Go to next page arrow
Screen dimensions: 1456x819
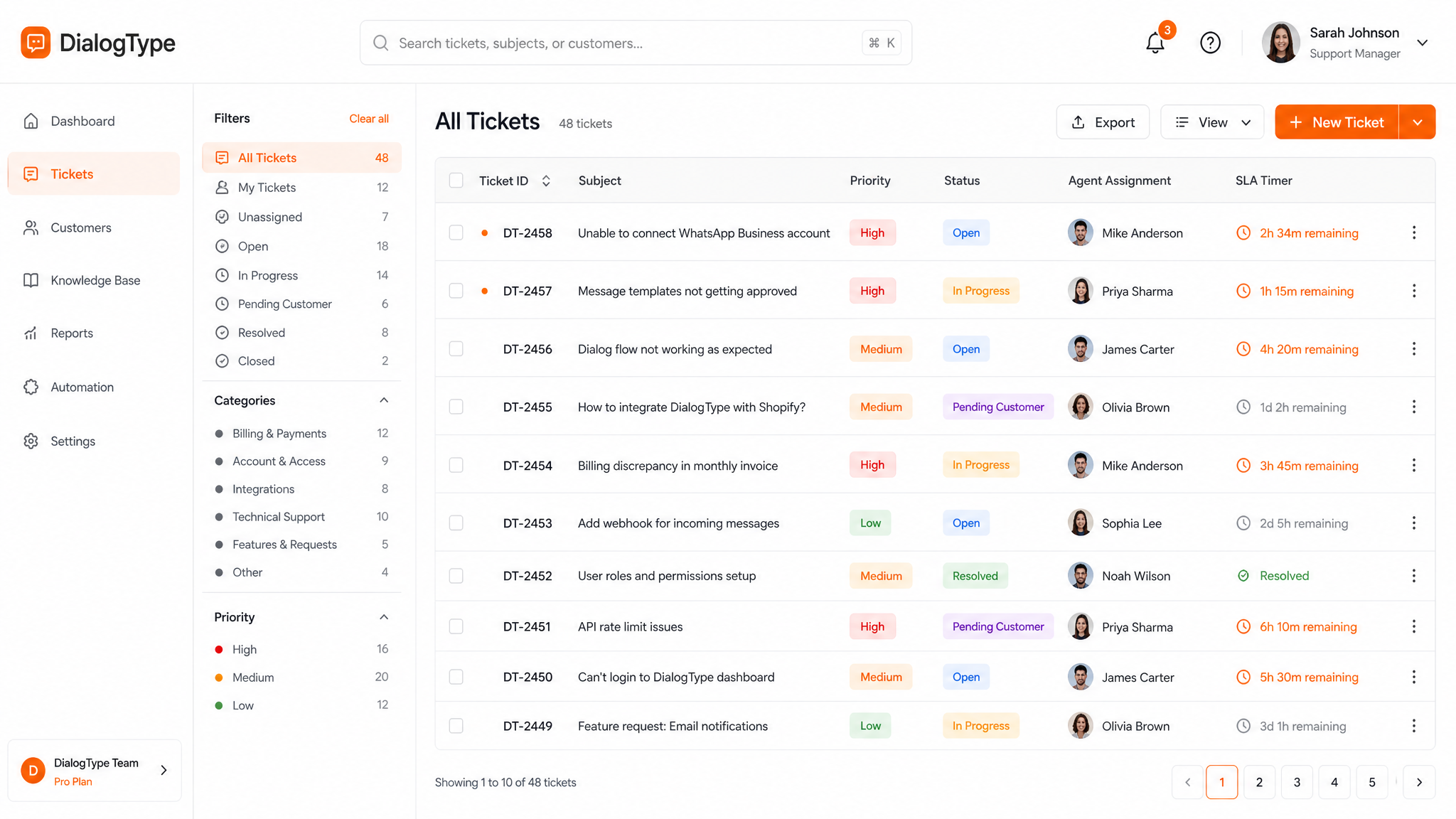coord(1419,782)
